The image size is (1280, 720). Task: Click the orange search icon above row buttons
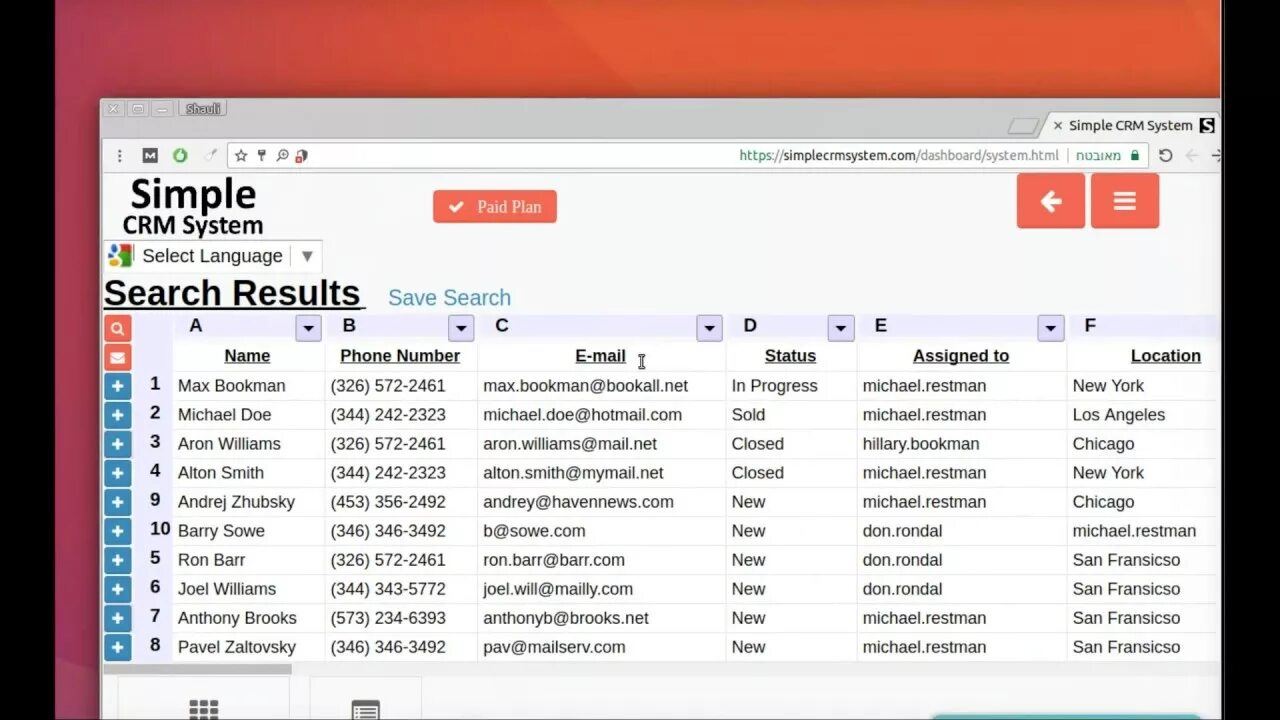click(x=117, y=328)
